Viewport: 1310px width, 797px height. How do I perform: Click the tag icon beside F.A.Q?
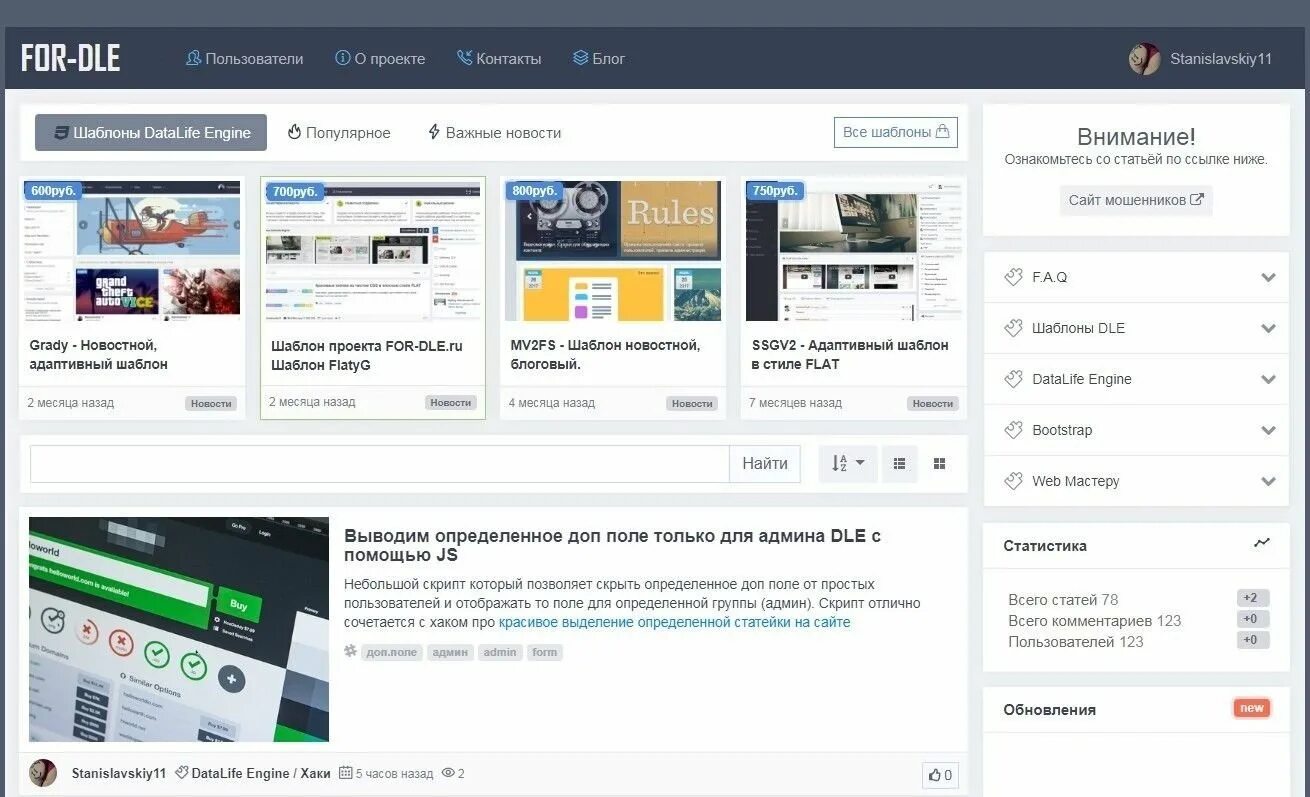tap(1013, 277)
